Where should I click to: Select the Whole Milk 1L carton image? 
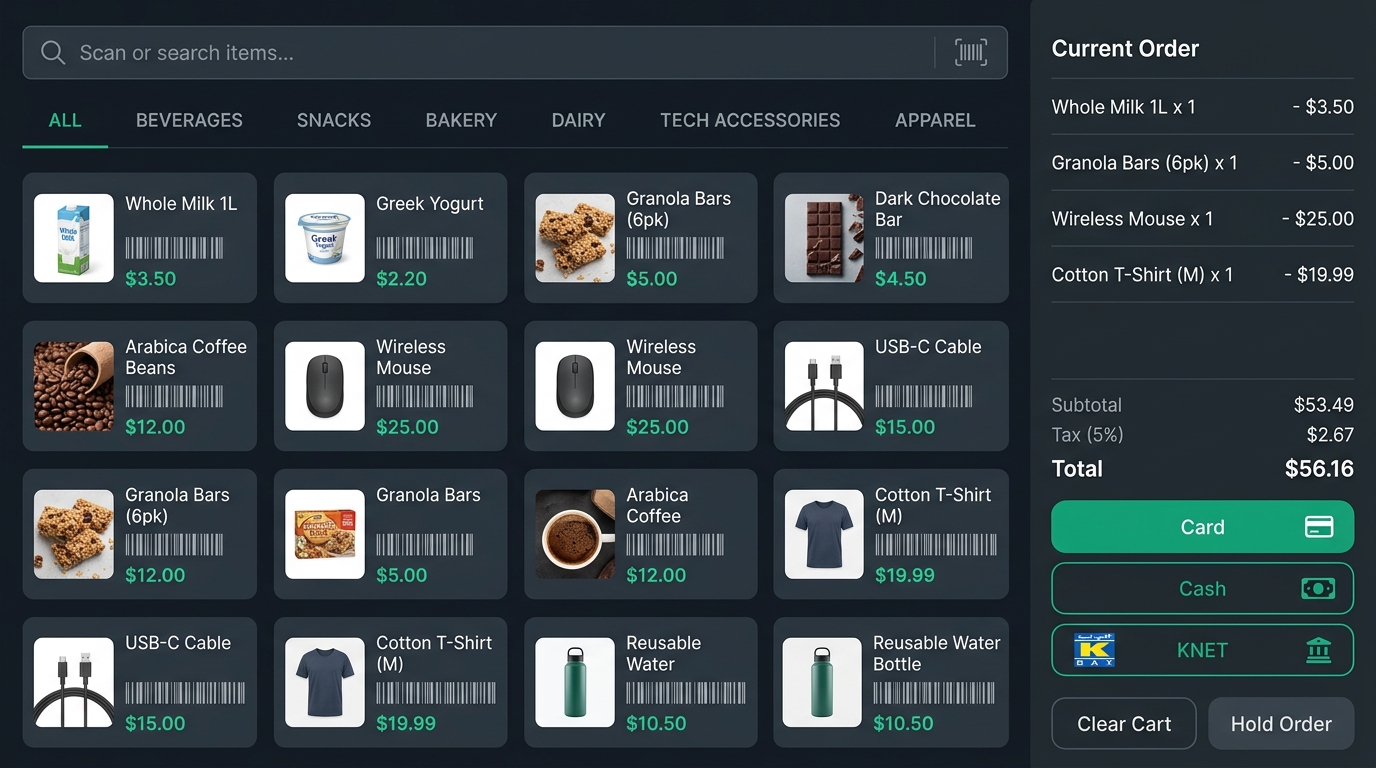74,238
